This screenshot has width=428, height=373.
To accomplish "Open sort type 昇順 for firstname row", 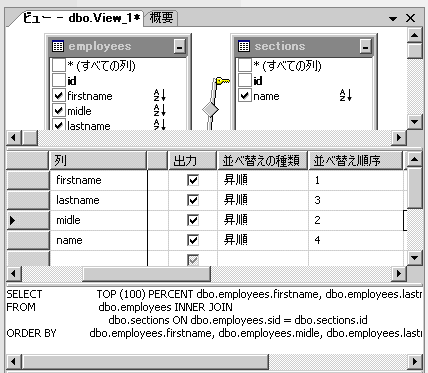I will 263,180.
